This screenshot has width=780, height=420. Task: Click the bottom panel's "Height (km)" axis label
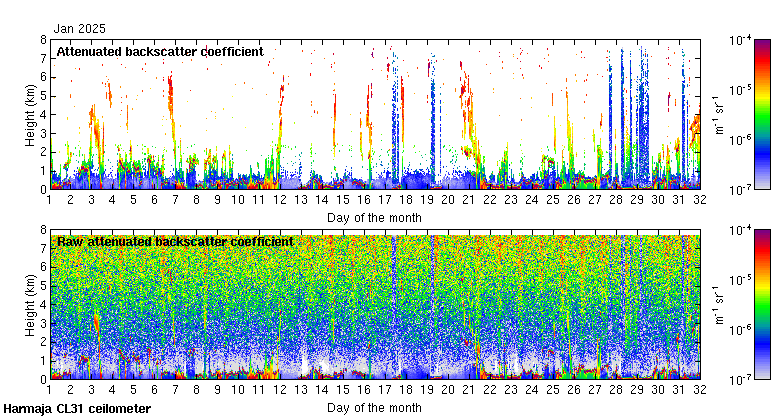[x=30, y=305]
